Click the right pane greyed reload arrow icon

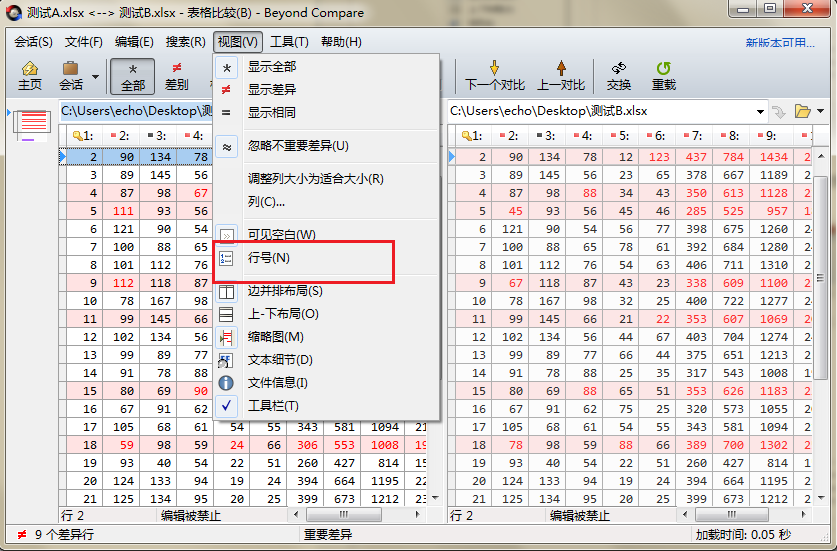(x=779, y=112)
